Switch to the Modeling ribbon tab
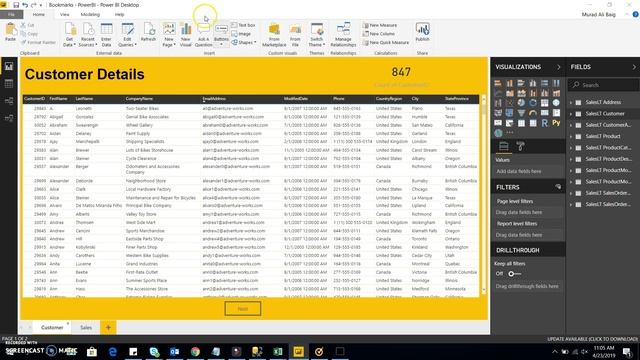This screenshot has height=360, width=640. pyautogui.click(x=90, y=14)
